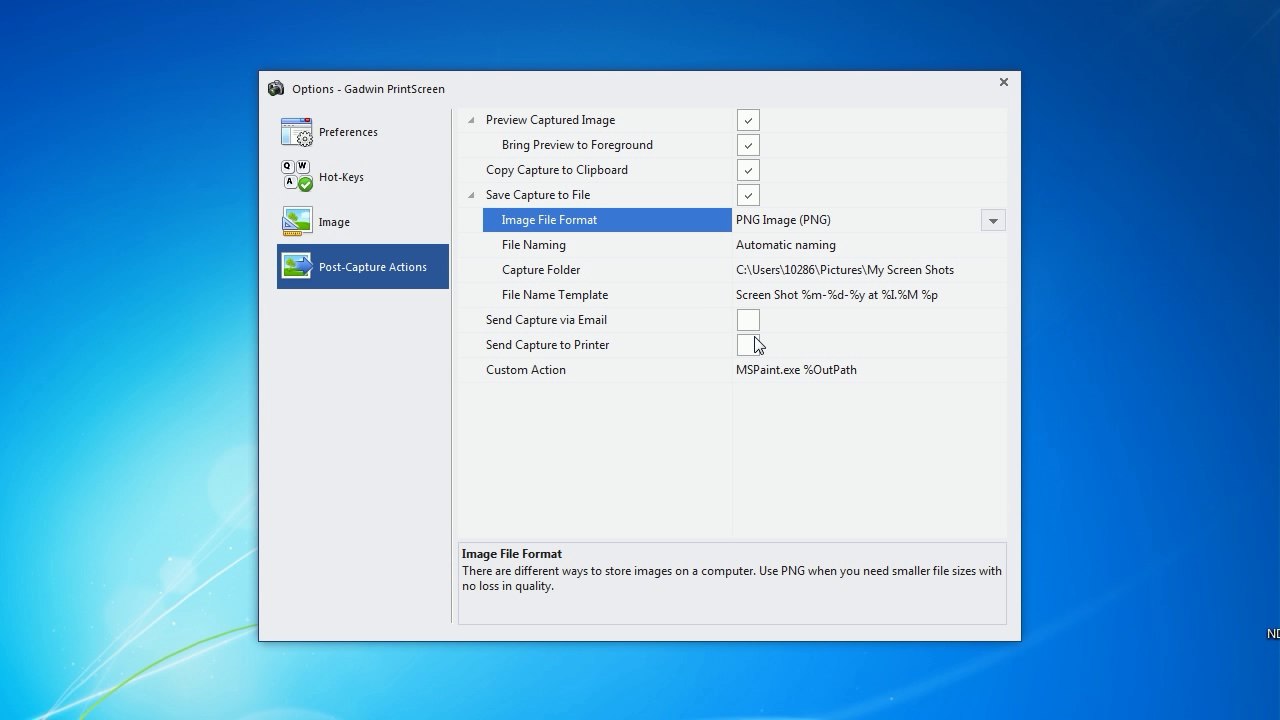This screenshot has width=1280, height=720.
Task: Close the Options dialog window
Action: click(1004, 83)
